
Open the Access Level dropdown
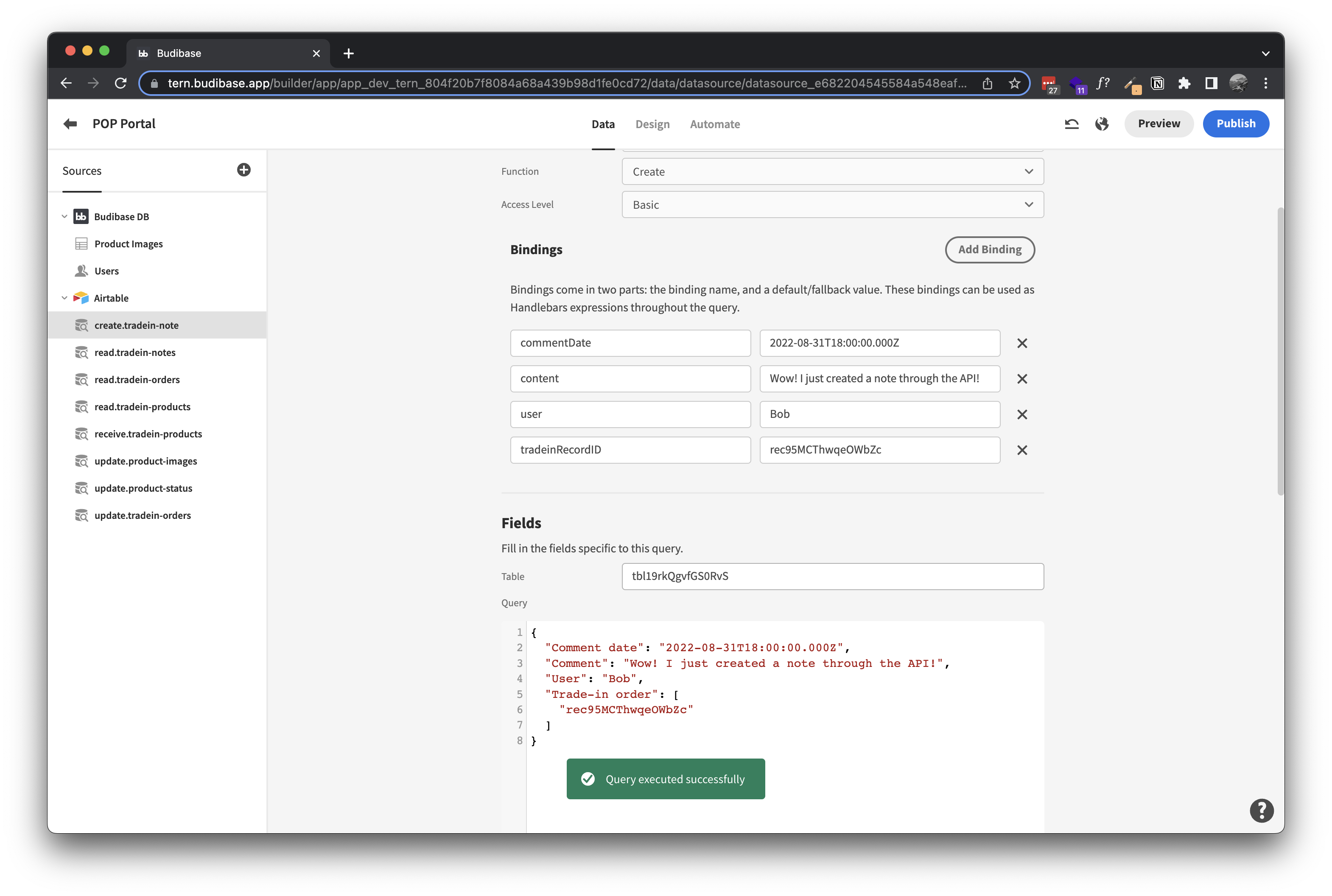click(832, 204)
